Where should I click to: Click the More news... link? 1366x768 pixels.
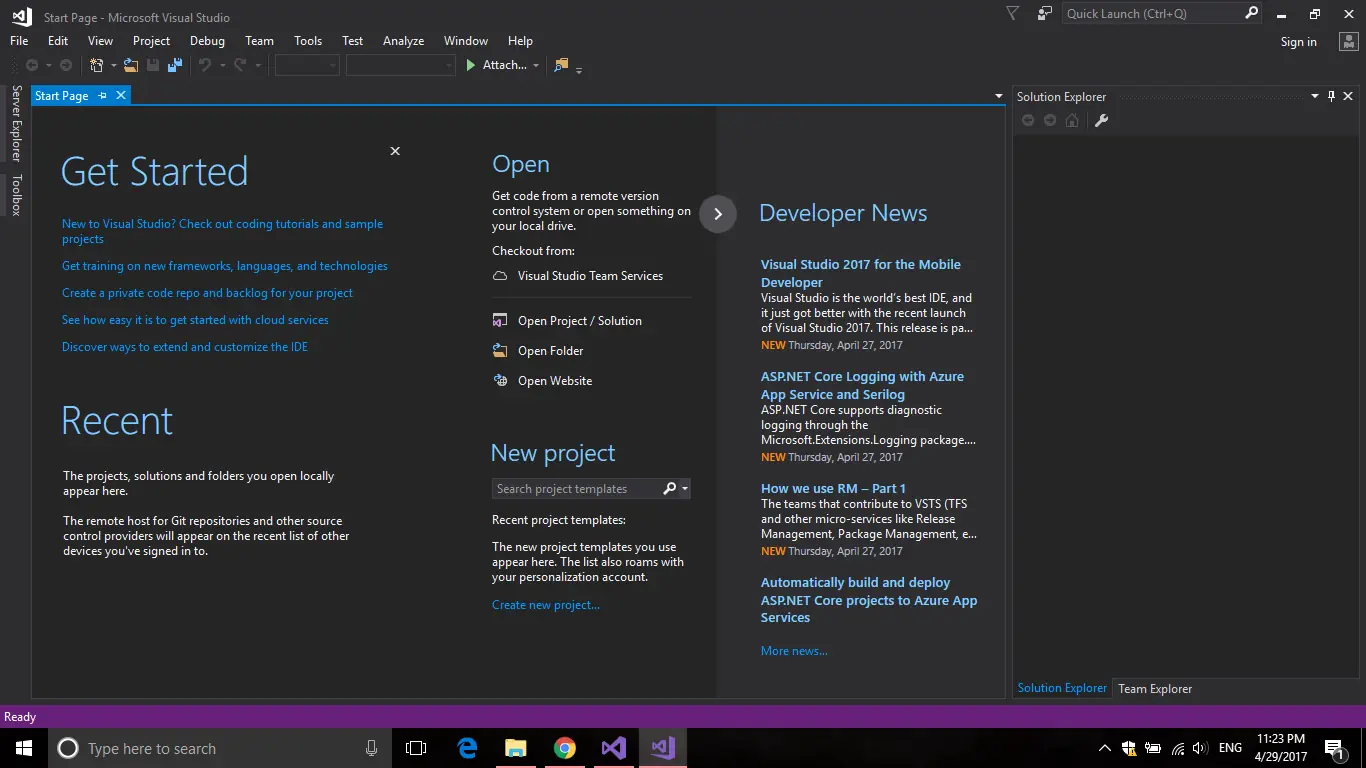tap(794, 651)
